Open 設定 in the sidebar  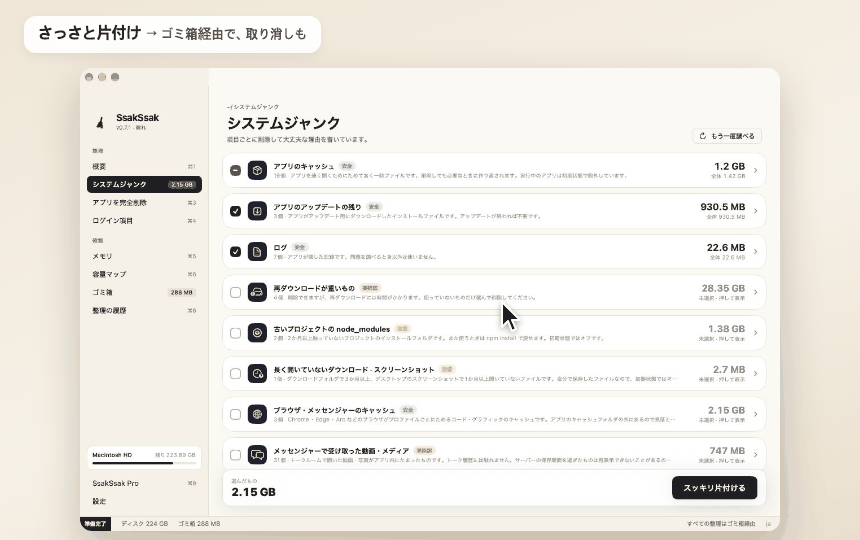click(144, 501)
